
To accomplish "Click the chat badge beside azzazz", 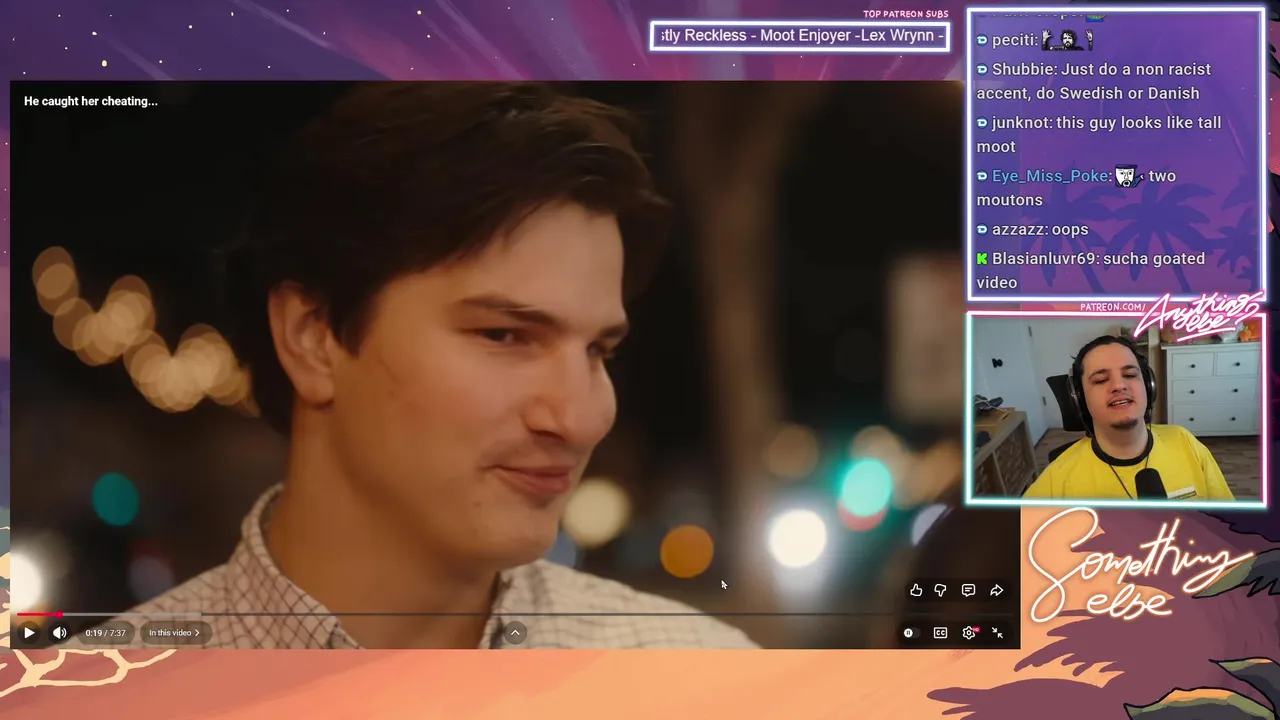I will pos(982,230).
